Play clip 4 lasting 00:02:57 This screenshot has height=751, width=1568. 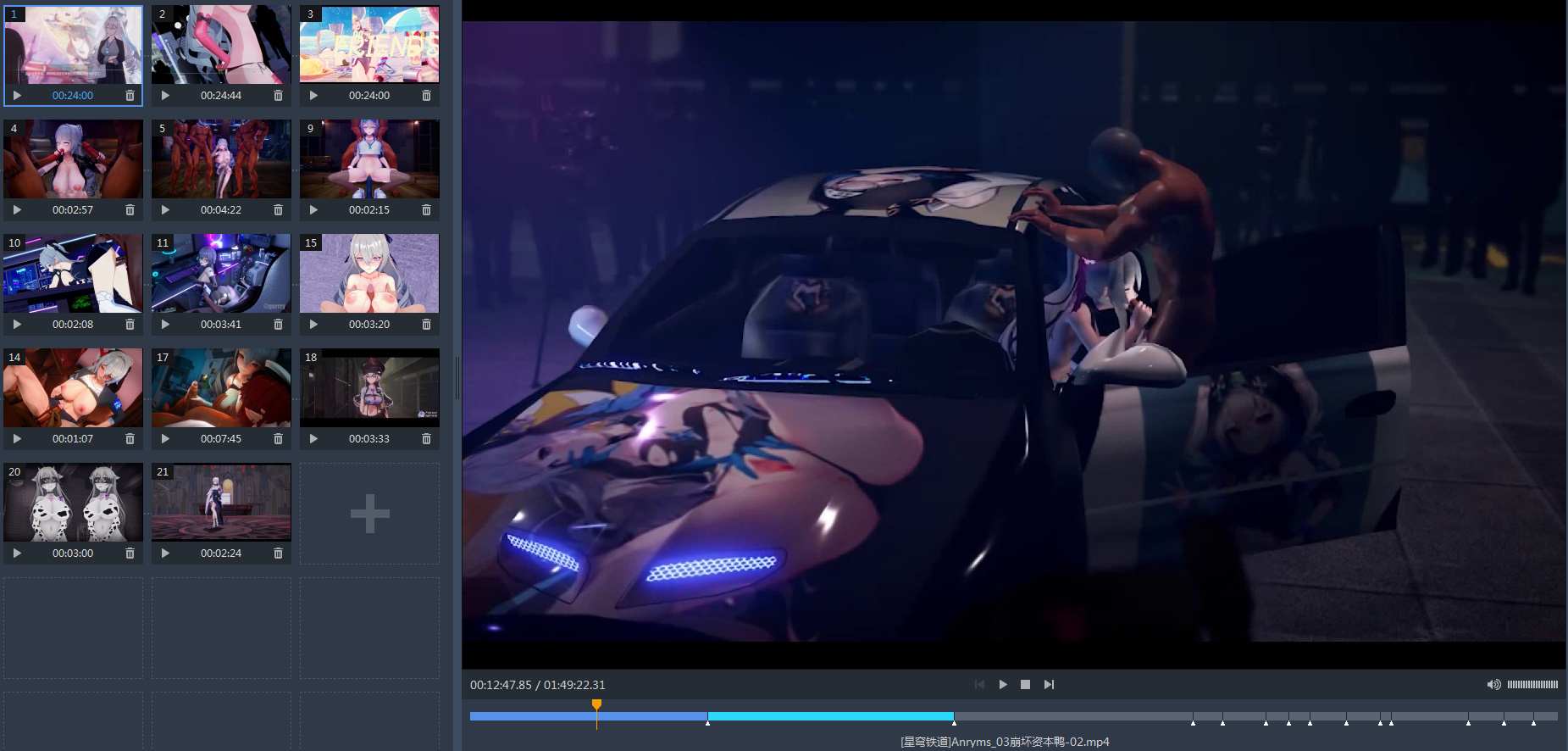pos(17,210)
